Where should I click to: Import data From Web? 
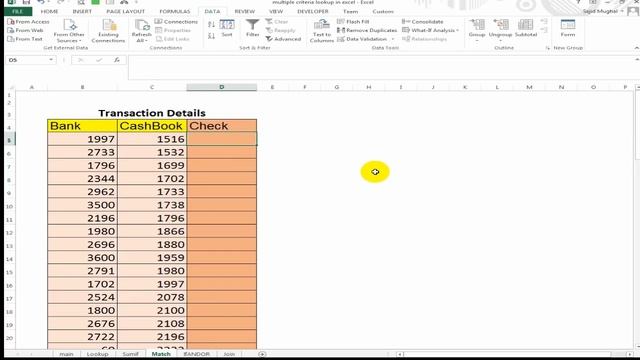tap(26, 30)
